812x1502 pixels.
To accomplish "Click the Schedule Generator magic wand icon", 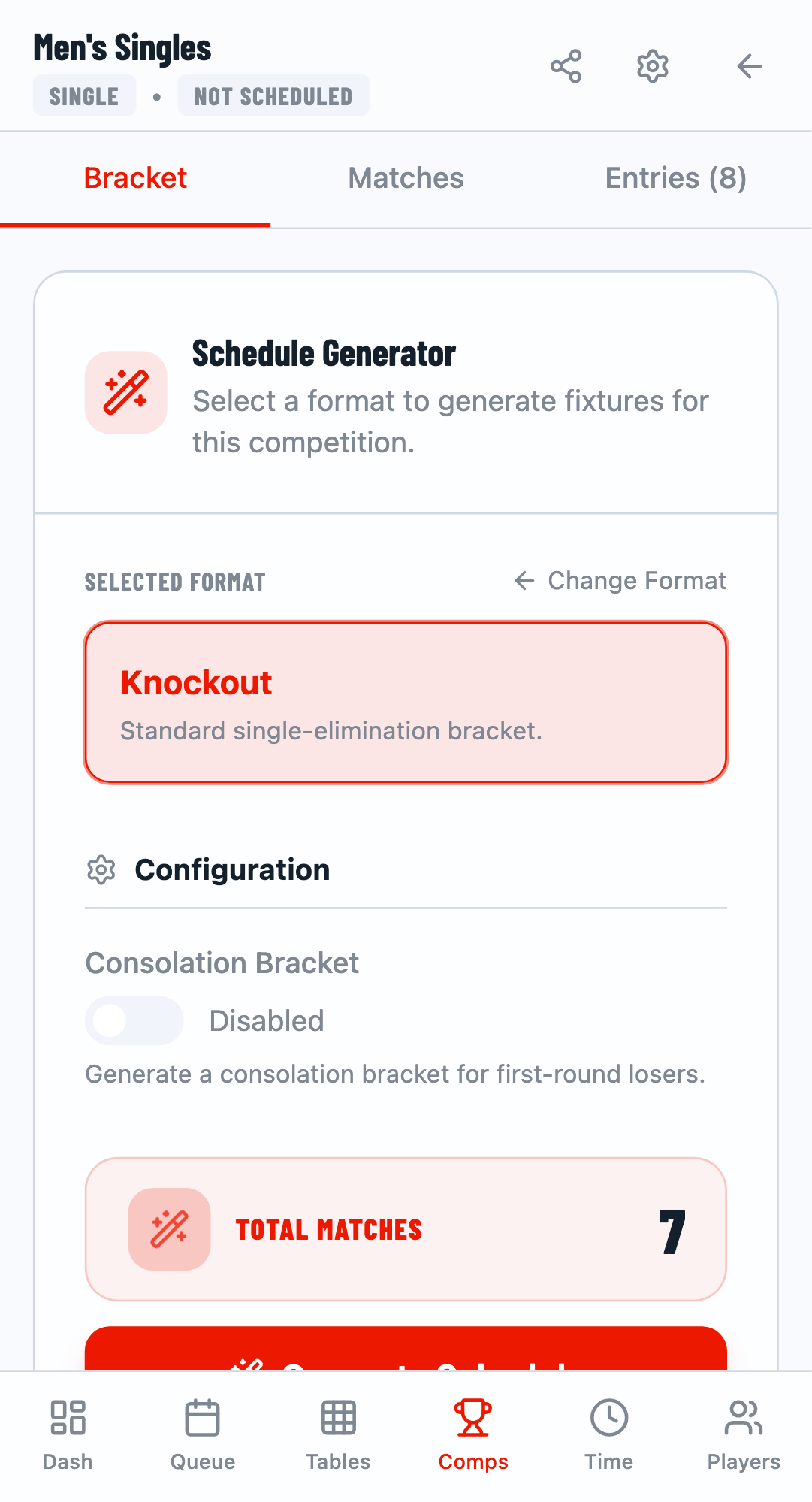I will pyautogui.click(x=126, y=392).
